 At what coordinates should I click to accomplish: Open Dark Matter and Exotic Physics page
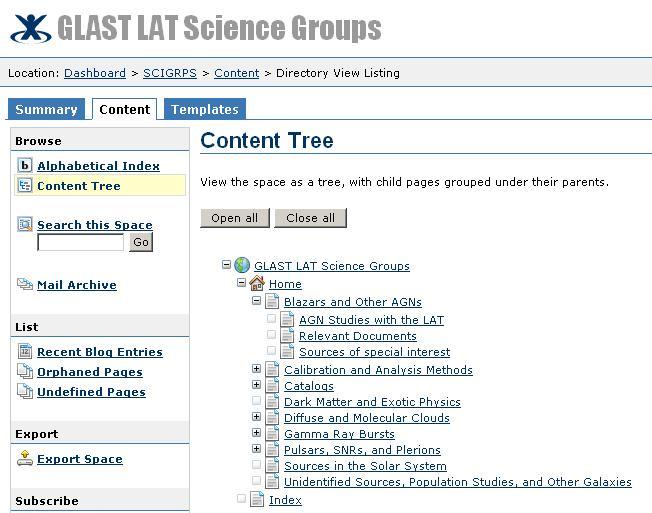(x=372, y=402)
